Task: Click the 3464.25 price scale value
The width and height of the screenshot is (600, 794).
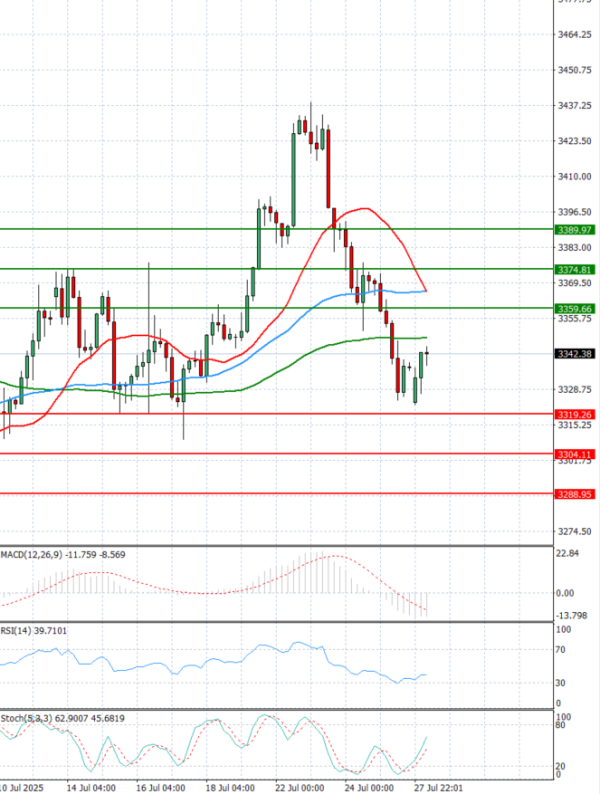Action: coord(575,35)
